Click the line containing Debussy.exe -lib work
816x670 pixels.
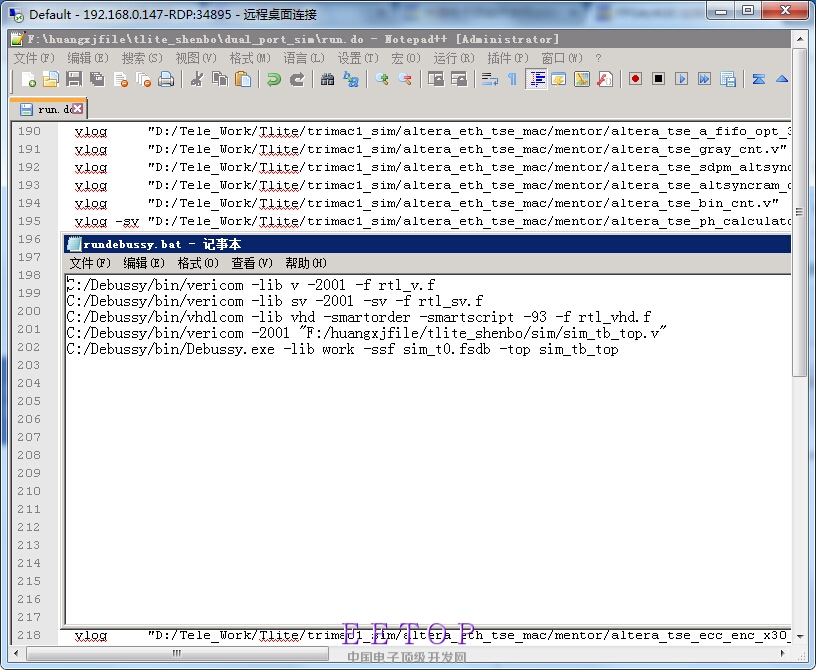pyautogui.click(x=342, y=349)
